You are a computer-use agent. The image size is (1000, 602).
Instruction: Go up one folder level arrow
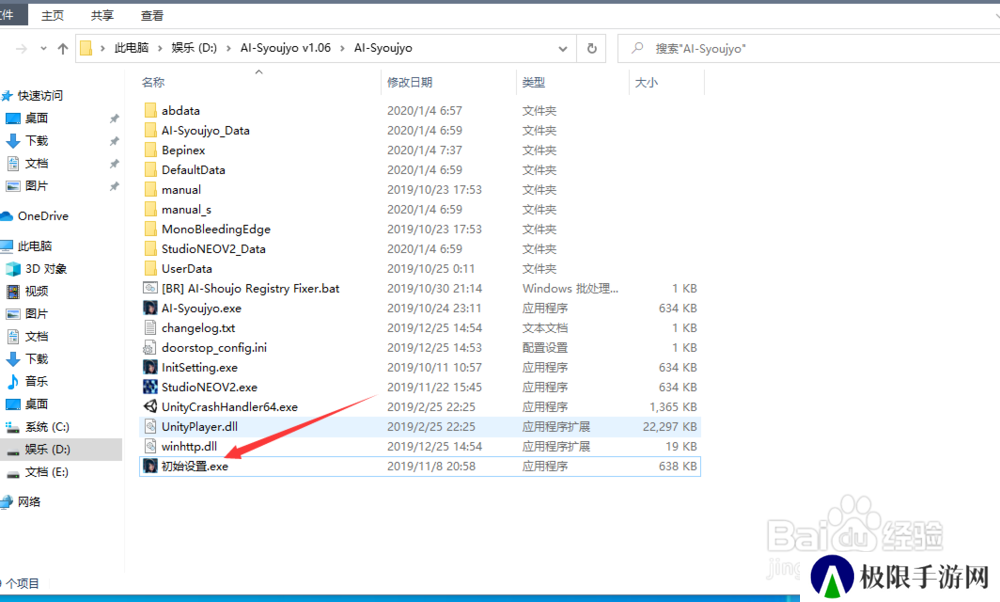(x=62, y=48)
